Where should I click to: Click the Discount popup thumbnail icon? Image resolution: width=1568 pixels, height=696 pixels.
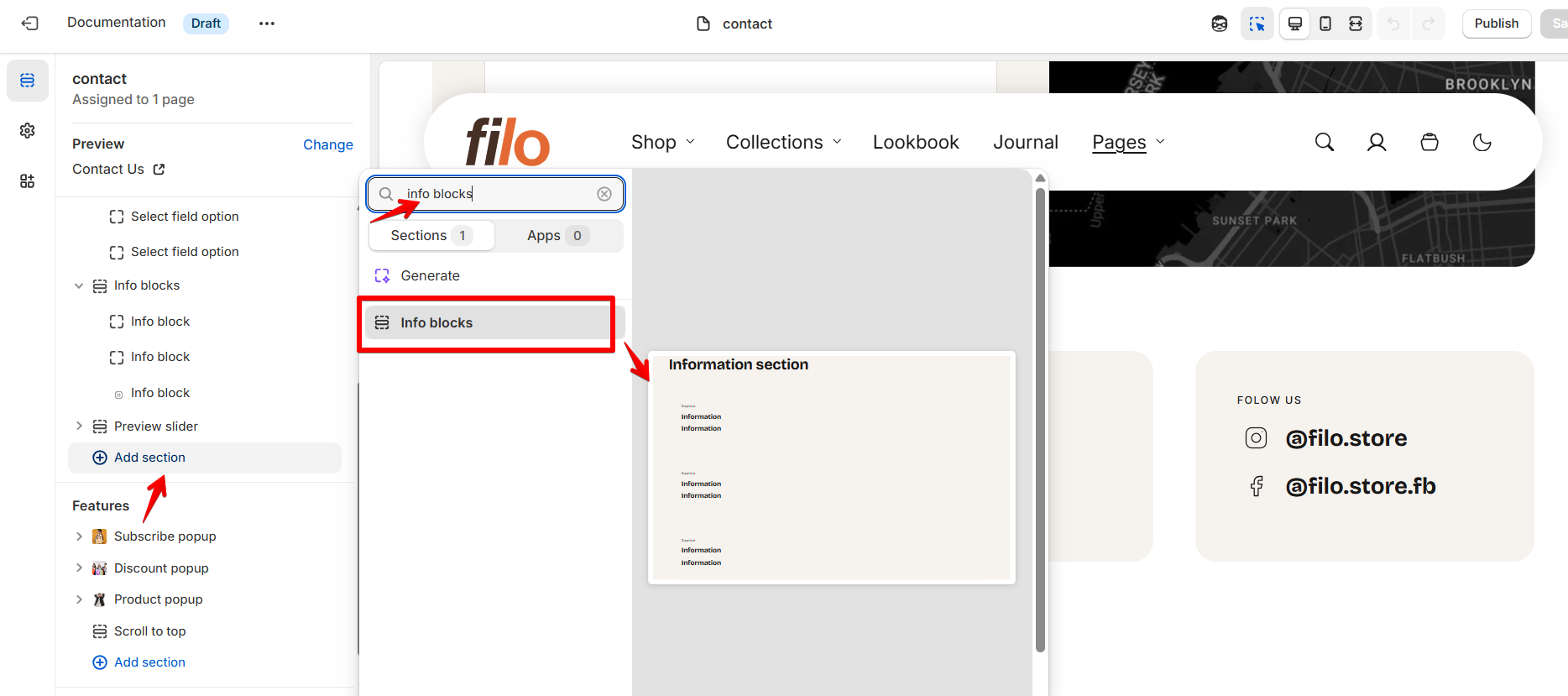click(x=100, y=568)
